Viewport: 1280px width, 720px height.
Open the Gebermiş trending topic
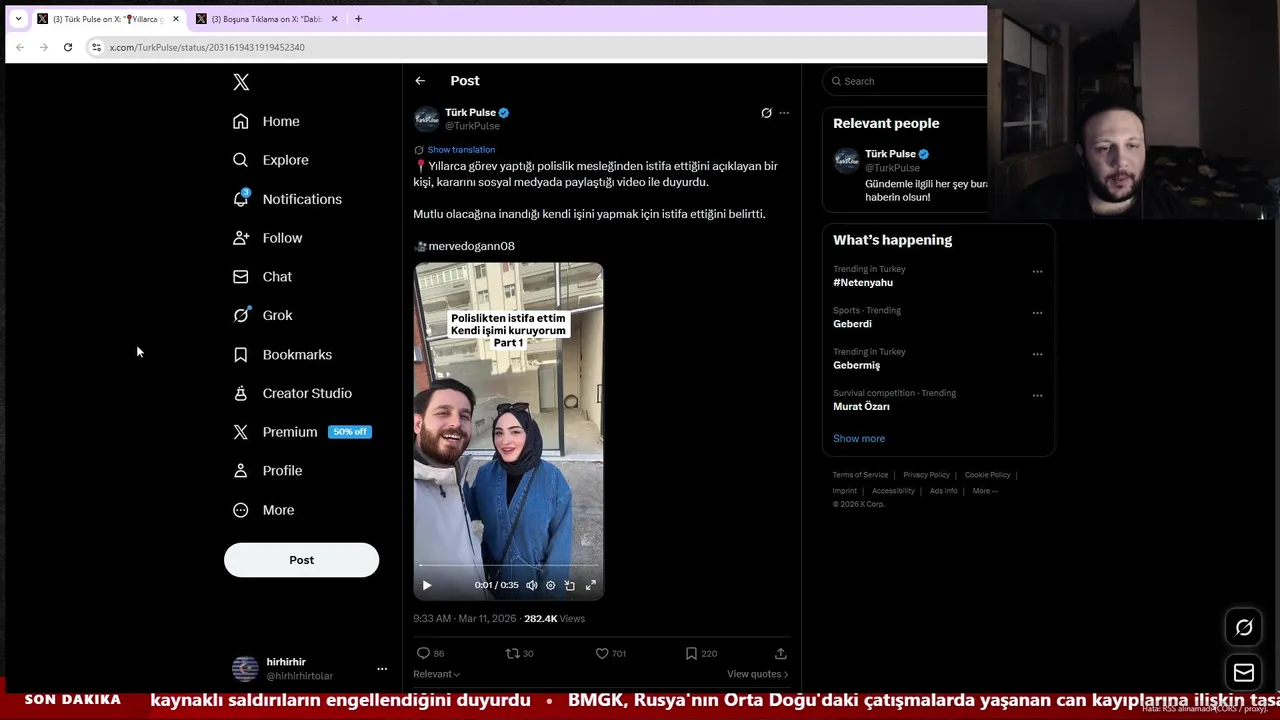856,365
